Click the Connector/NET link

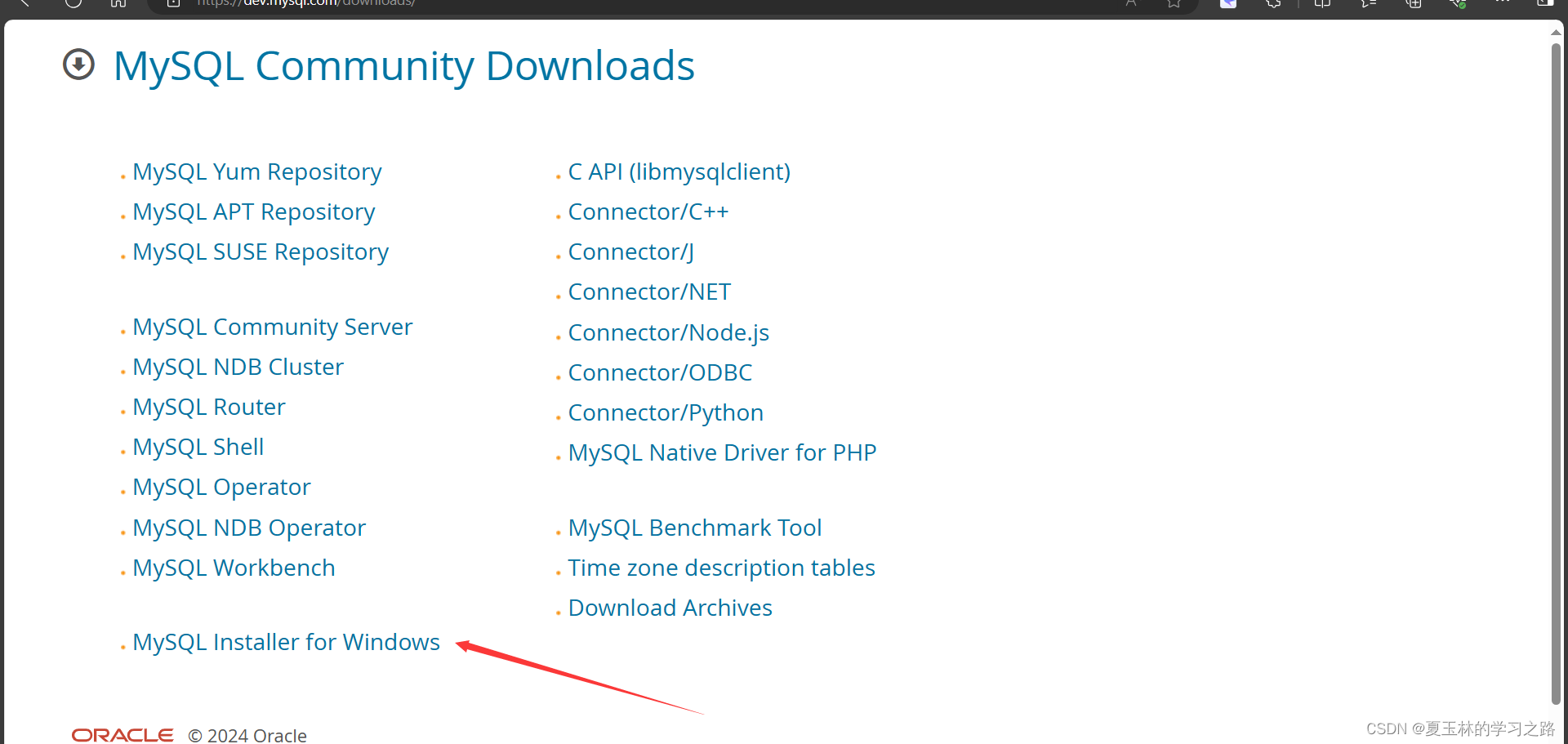coord(649,292)
